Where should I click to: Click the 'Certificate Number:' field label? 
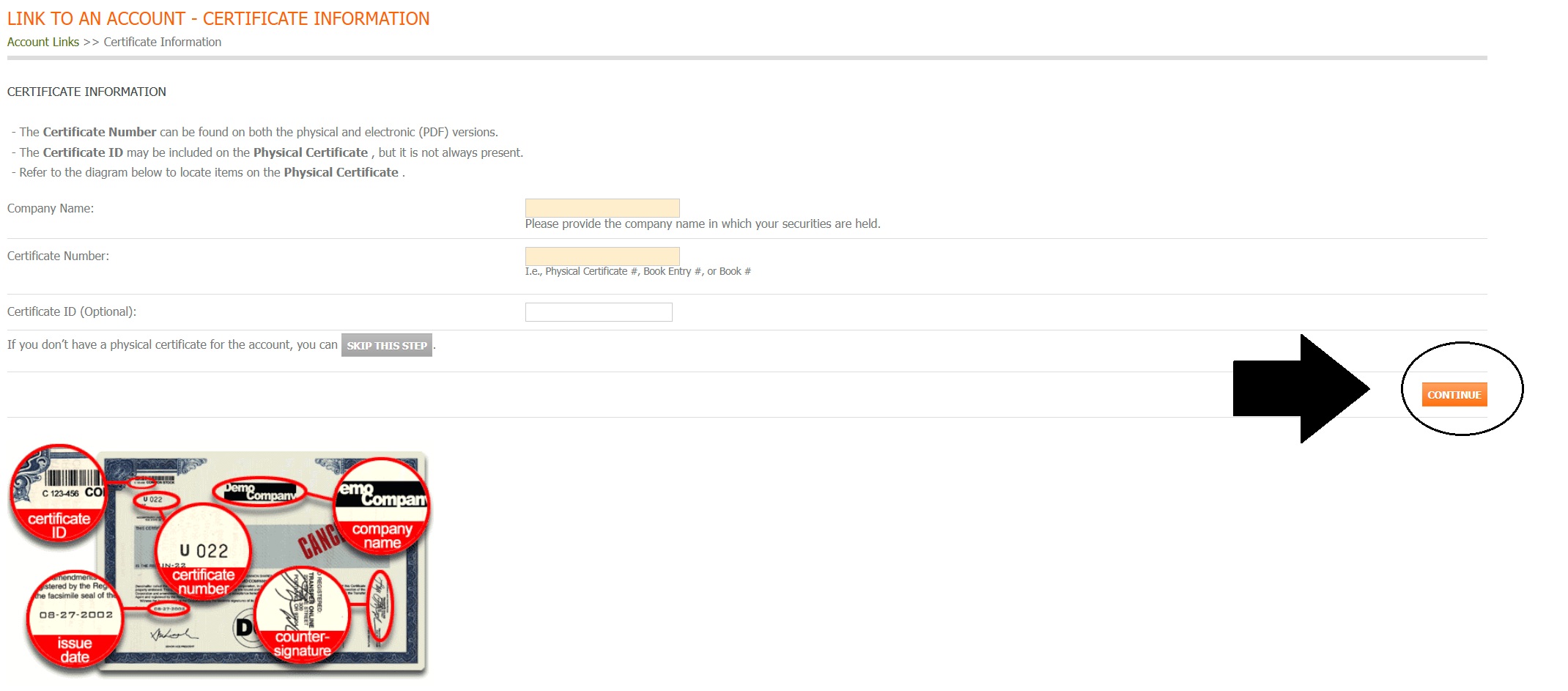click(58, 256)
